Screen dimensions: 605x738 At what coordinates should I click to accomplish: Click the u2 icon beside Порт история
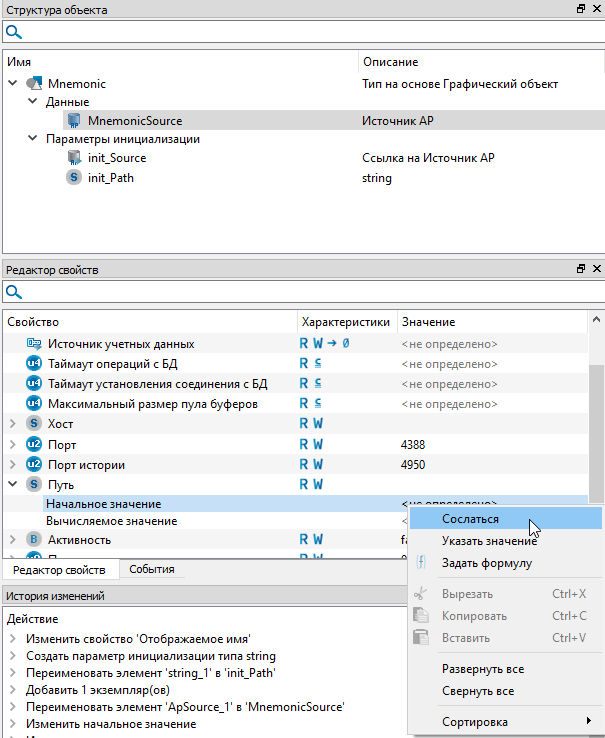coord(34,464)
